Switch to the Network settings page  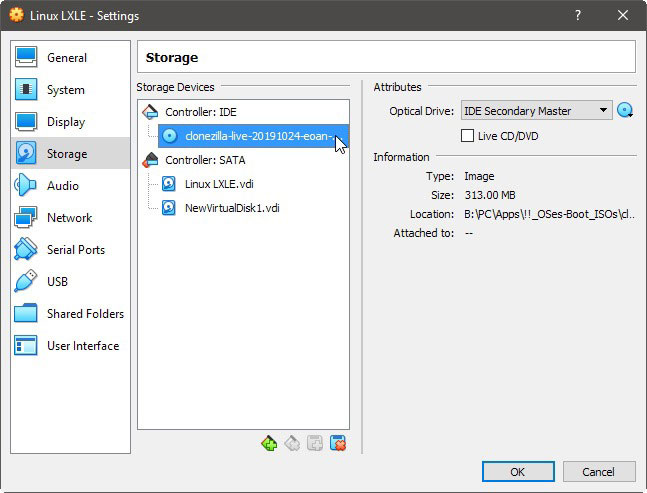[70, 217]
